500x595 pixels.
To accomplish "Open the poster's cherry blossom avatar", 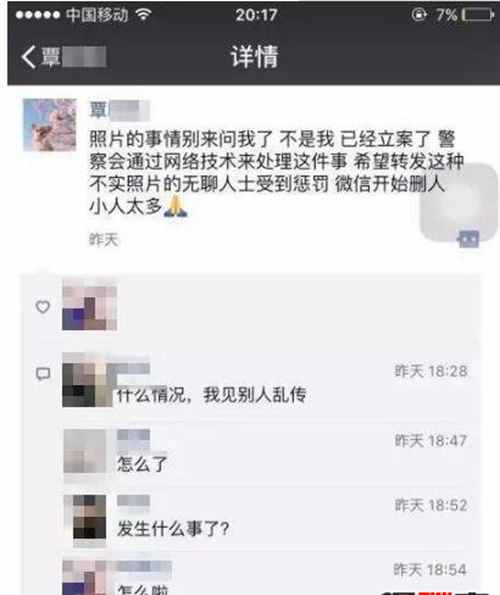I will point(50,125).
